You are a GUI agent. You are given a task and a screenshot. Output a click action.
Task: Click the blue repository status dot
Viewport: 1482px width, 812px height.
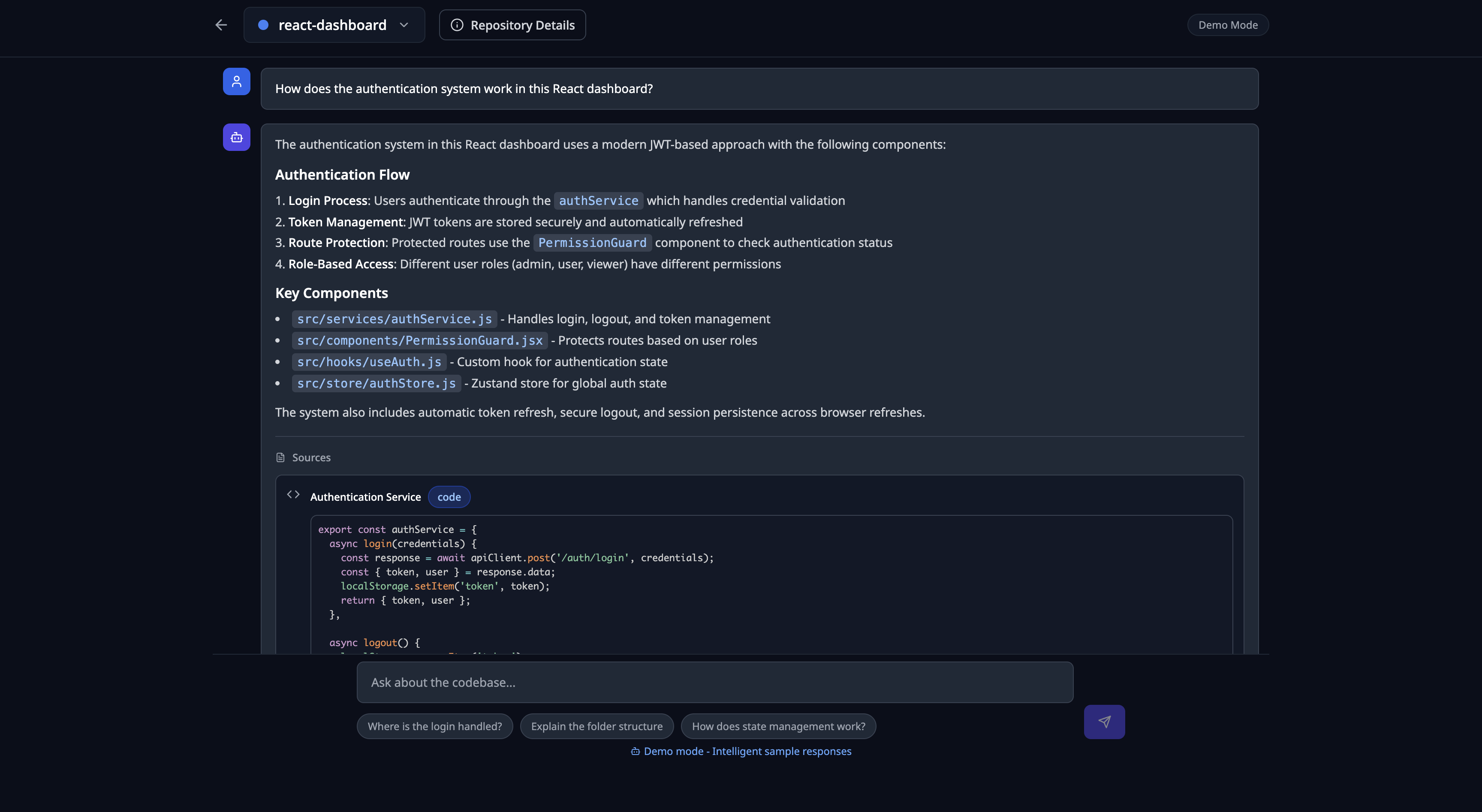pos(263,25)
